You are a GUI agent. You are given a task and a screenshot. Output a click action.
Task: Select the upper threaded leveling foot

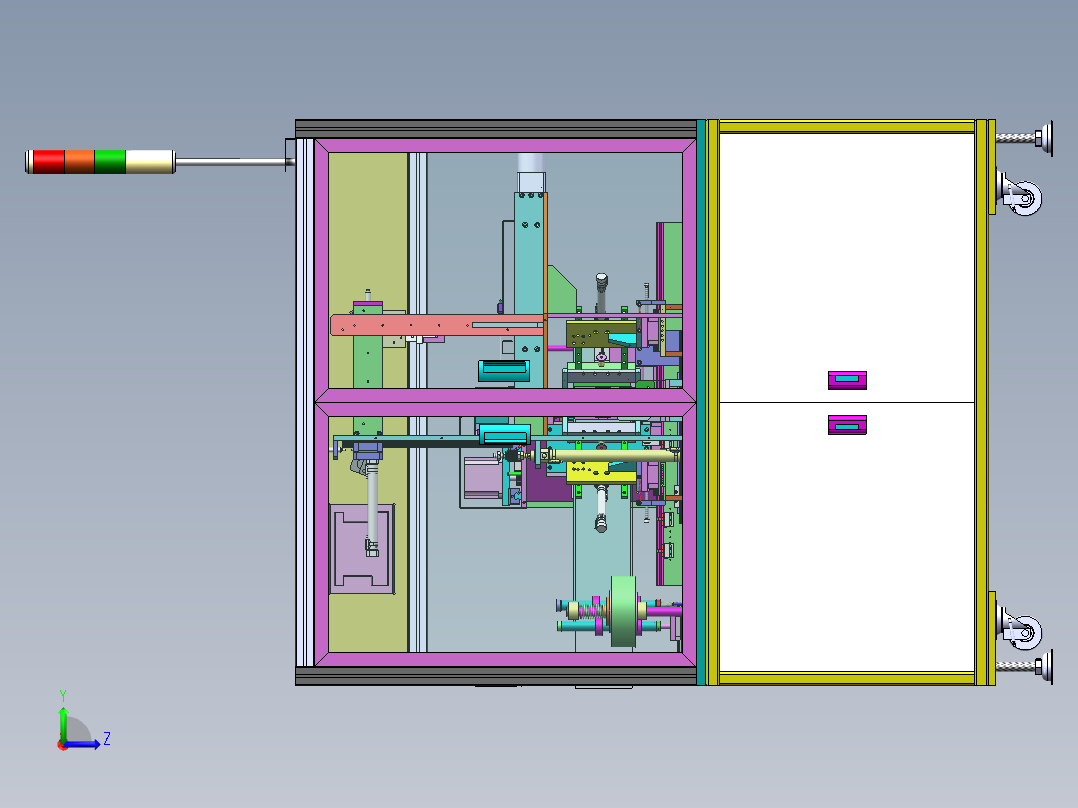point(1025,138)
